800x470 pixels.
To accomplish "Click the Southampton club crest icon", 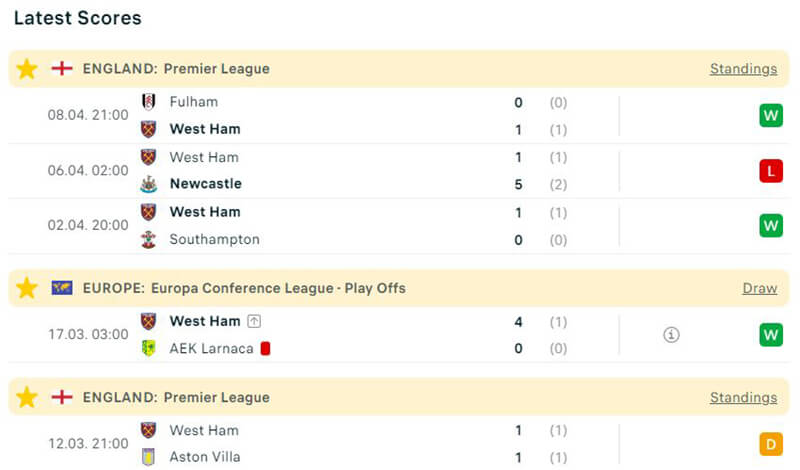I will coord(149,239).
